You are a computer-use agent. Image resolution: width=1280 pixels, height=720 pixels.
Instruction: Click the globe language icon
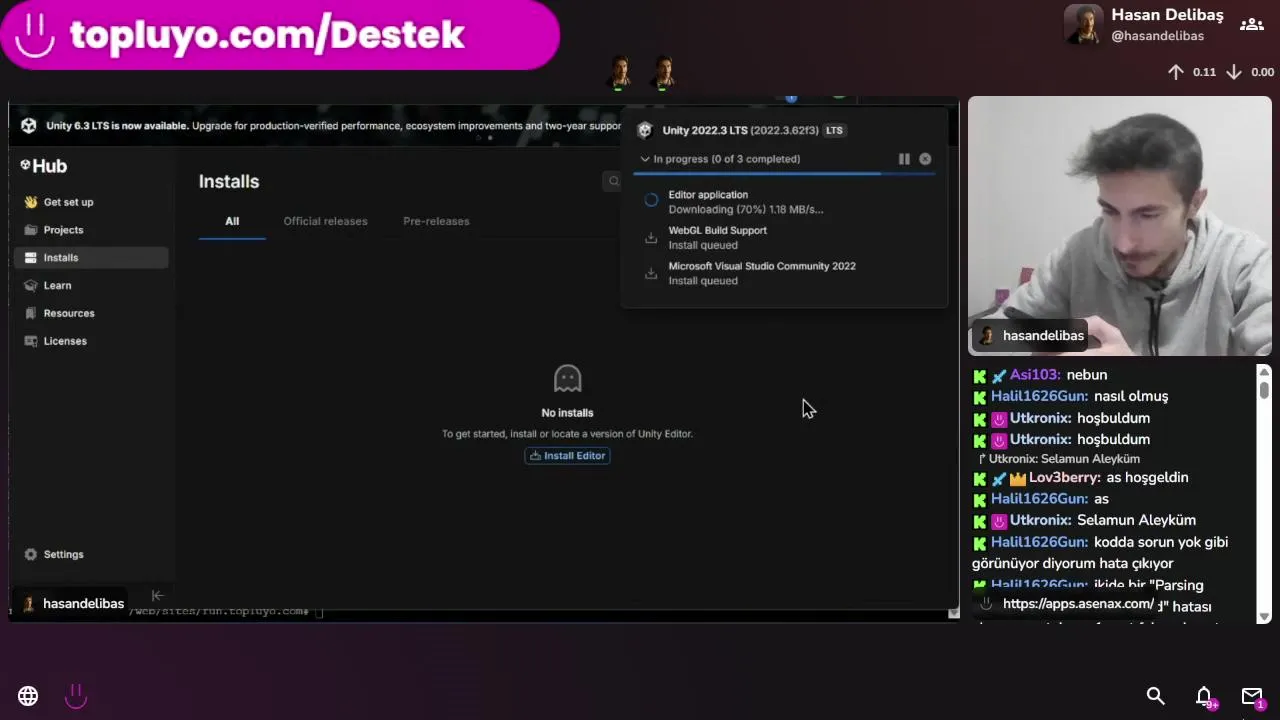pyautogui.click(x=28, y=696)
